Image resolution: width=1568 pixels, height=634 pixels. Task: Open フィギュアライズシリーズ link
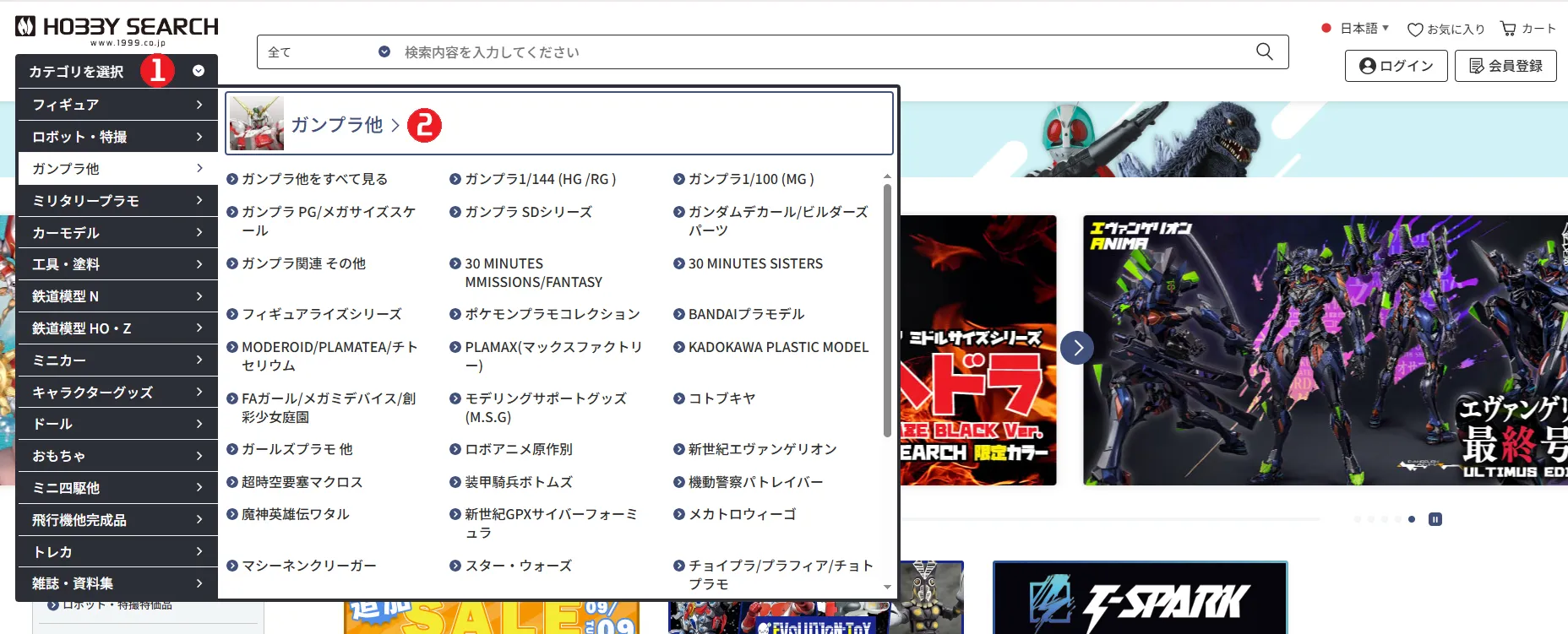[x=321, y=314]
